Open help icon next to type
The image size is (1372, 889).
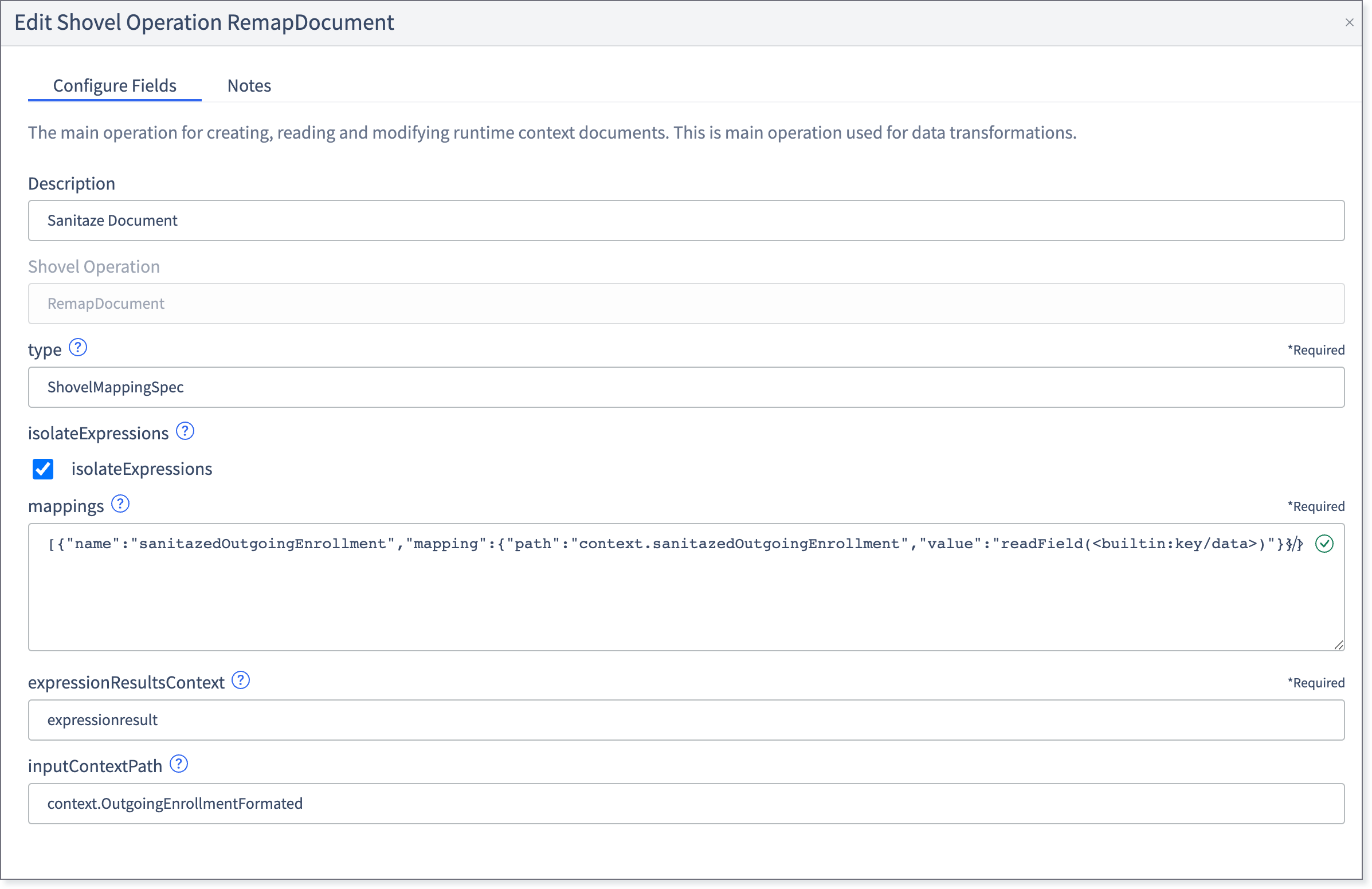click(78, 348)
